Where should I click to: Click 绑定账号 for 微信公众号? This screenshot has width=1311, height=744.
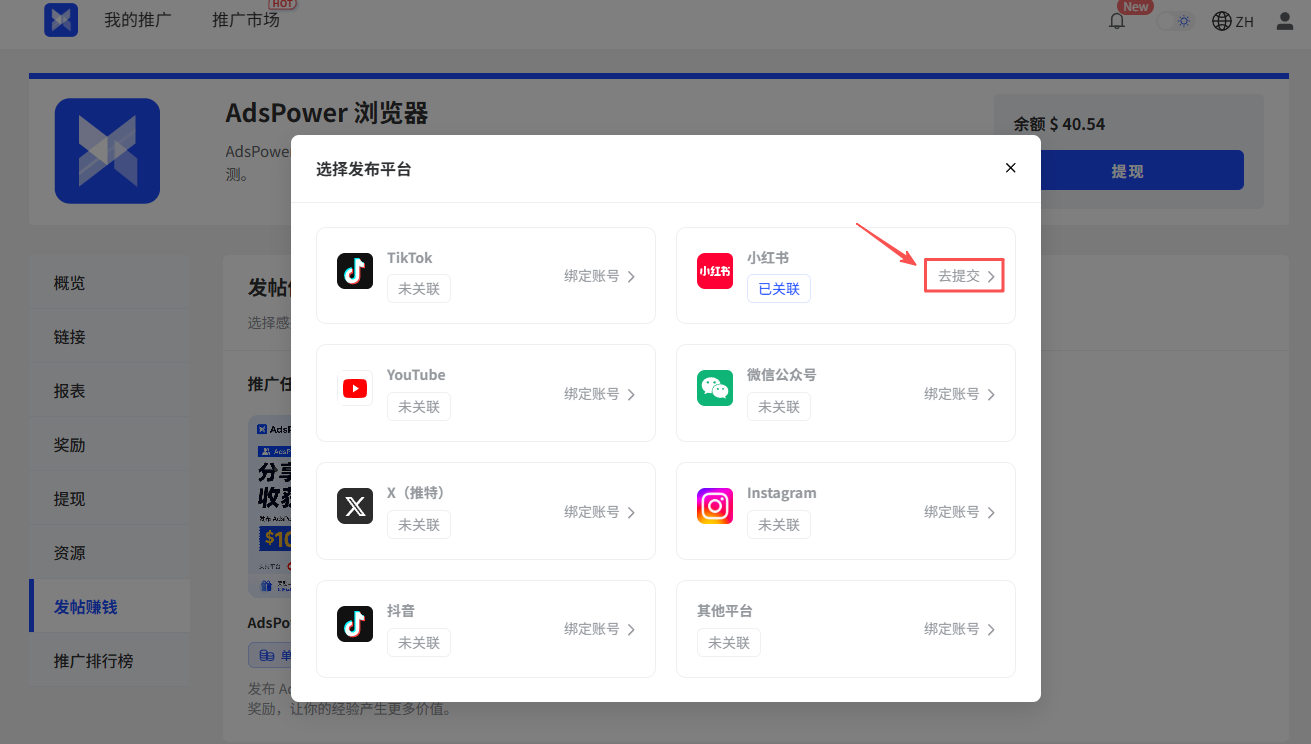pos(960,394)
